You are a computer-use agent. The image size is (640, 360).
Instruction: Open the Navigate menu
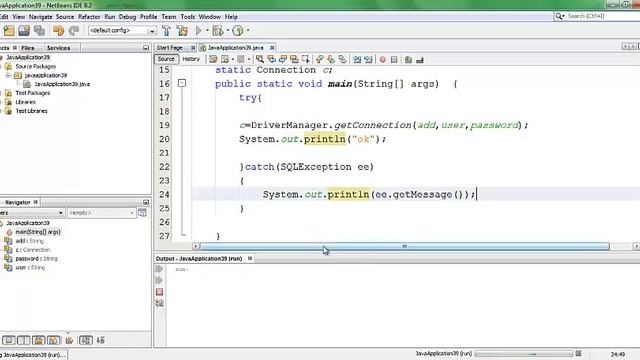(40, 17)
